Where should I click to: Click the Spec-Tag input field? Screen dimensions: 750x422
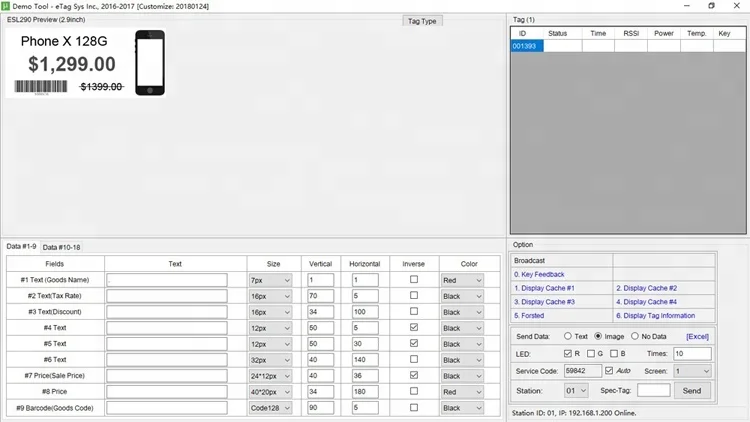tap(653, 390)
